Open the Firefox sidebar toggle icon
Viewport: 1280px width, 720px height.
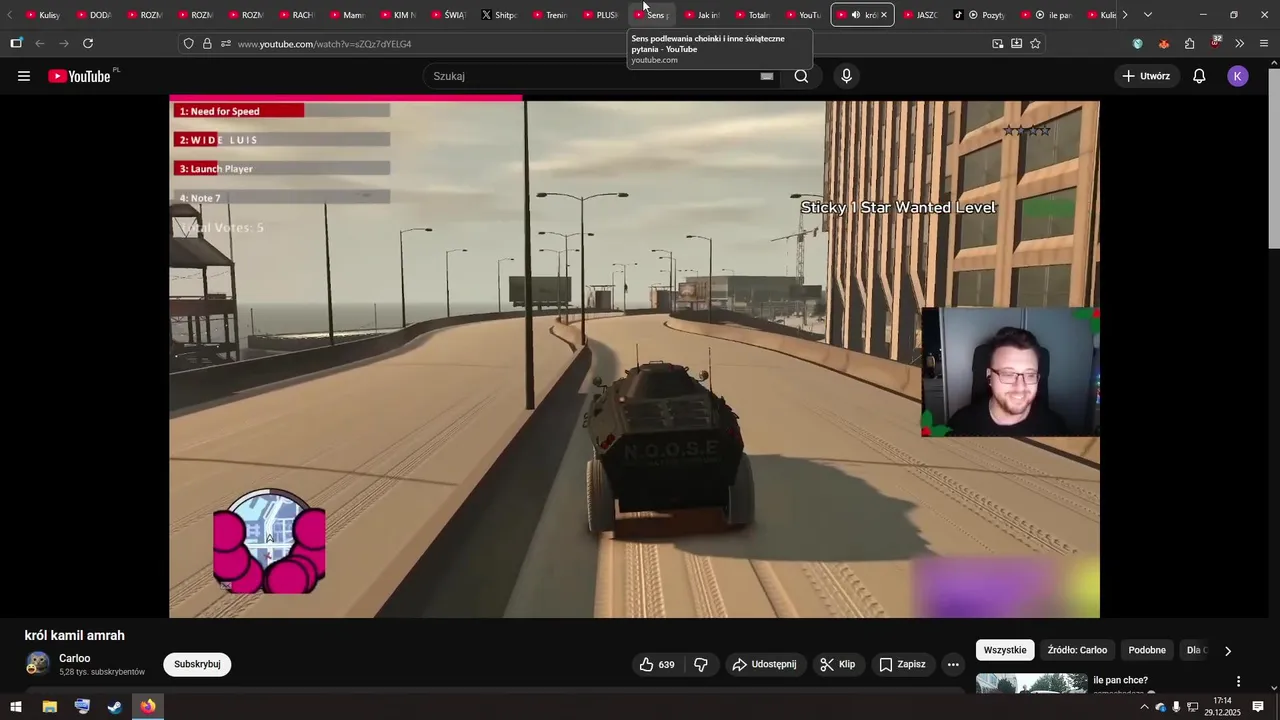click(x=16, y=44)
